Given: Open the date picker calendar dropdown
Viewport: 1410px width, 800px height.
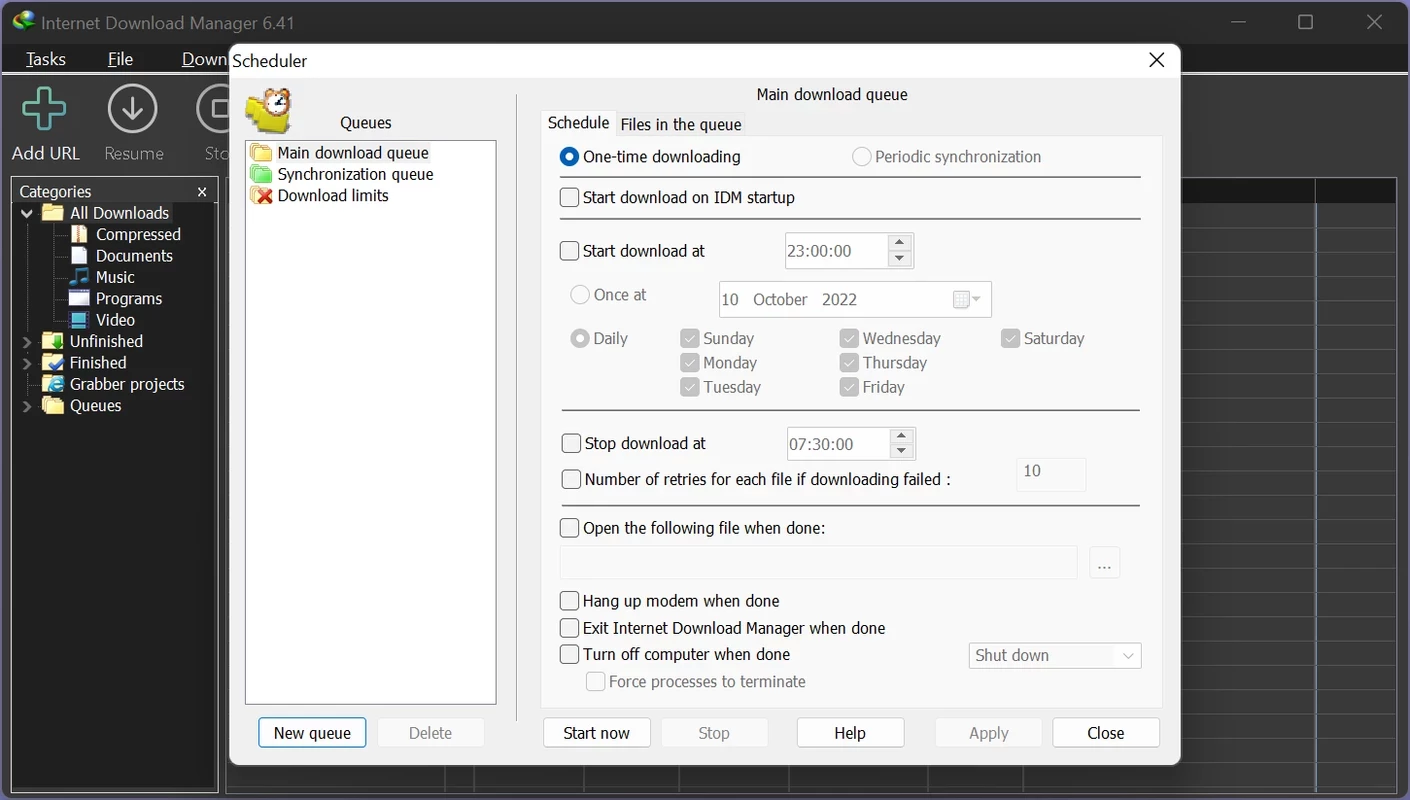Looking at the screenshot, I should pyautogui.click(x=966, y=300).
